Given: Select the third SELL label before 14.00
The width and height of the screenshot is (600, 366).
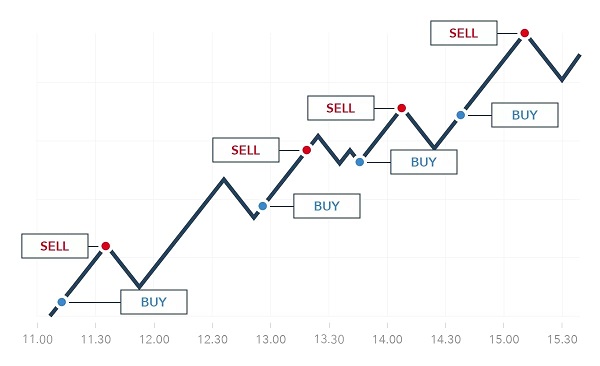Looking at the screenshot, I should click(341, 108).
